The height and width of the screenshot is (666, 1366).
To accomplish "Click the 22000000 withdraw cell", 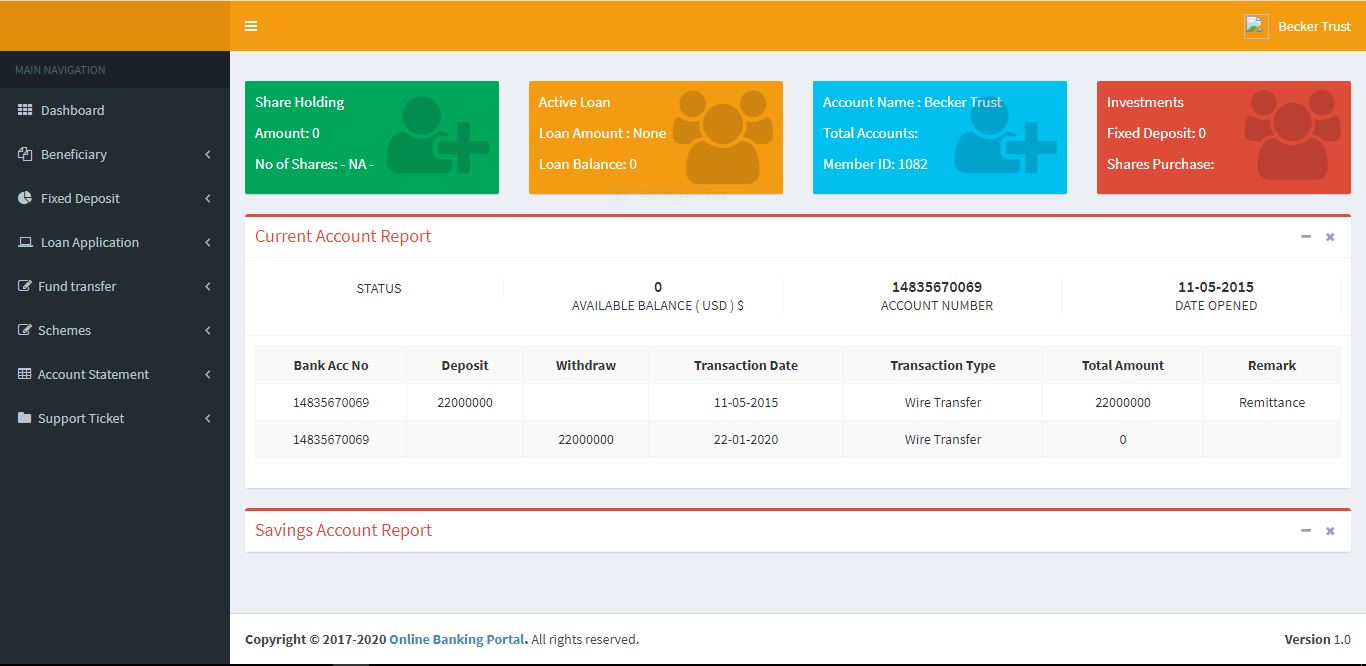I will [586, 439].
